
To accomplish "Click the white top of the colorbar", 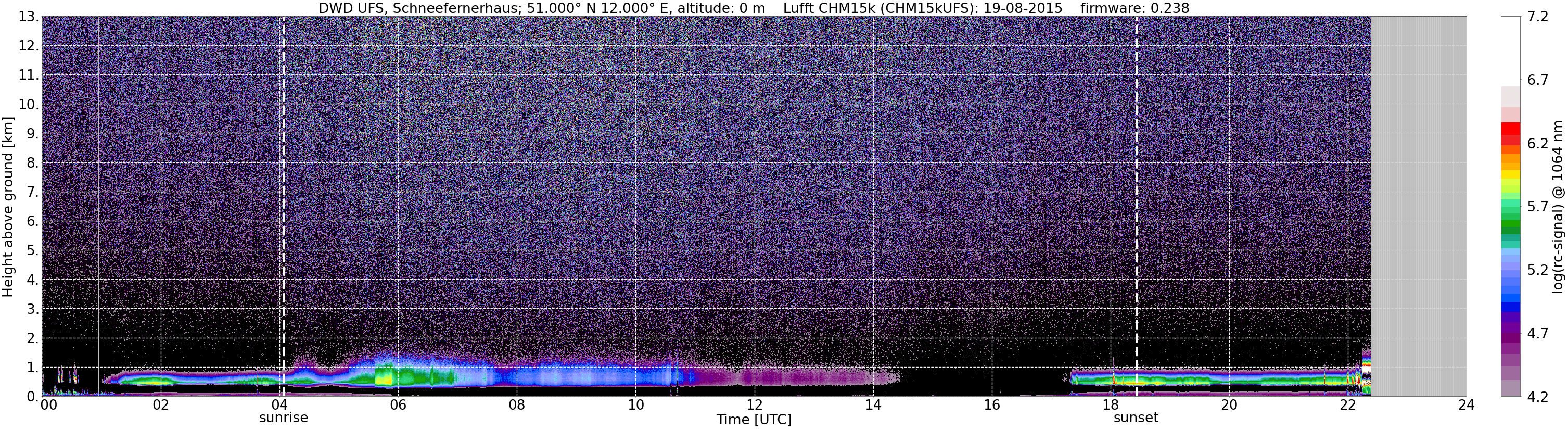I will tap(1511, 52).
